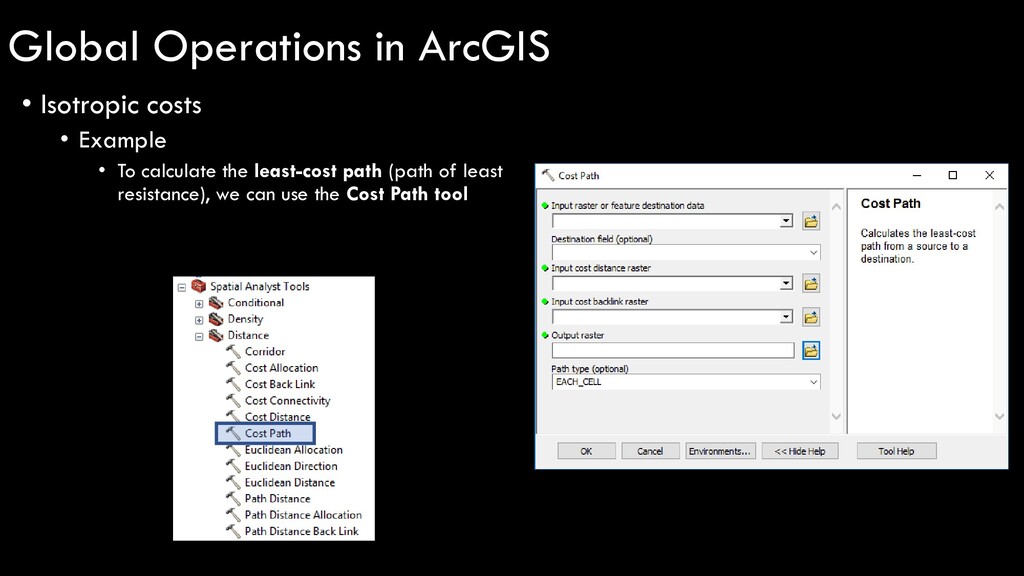Image resolution: width=1024 pixels, height=576 pixels.
Task: Open input cost distance raster dropdown
Action: 786,283
